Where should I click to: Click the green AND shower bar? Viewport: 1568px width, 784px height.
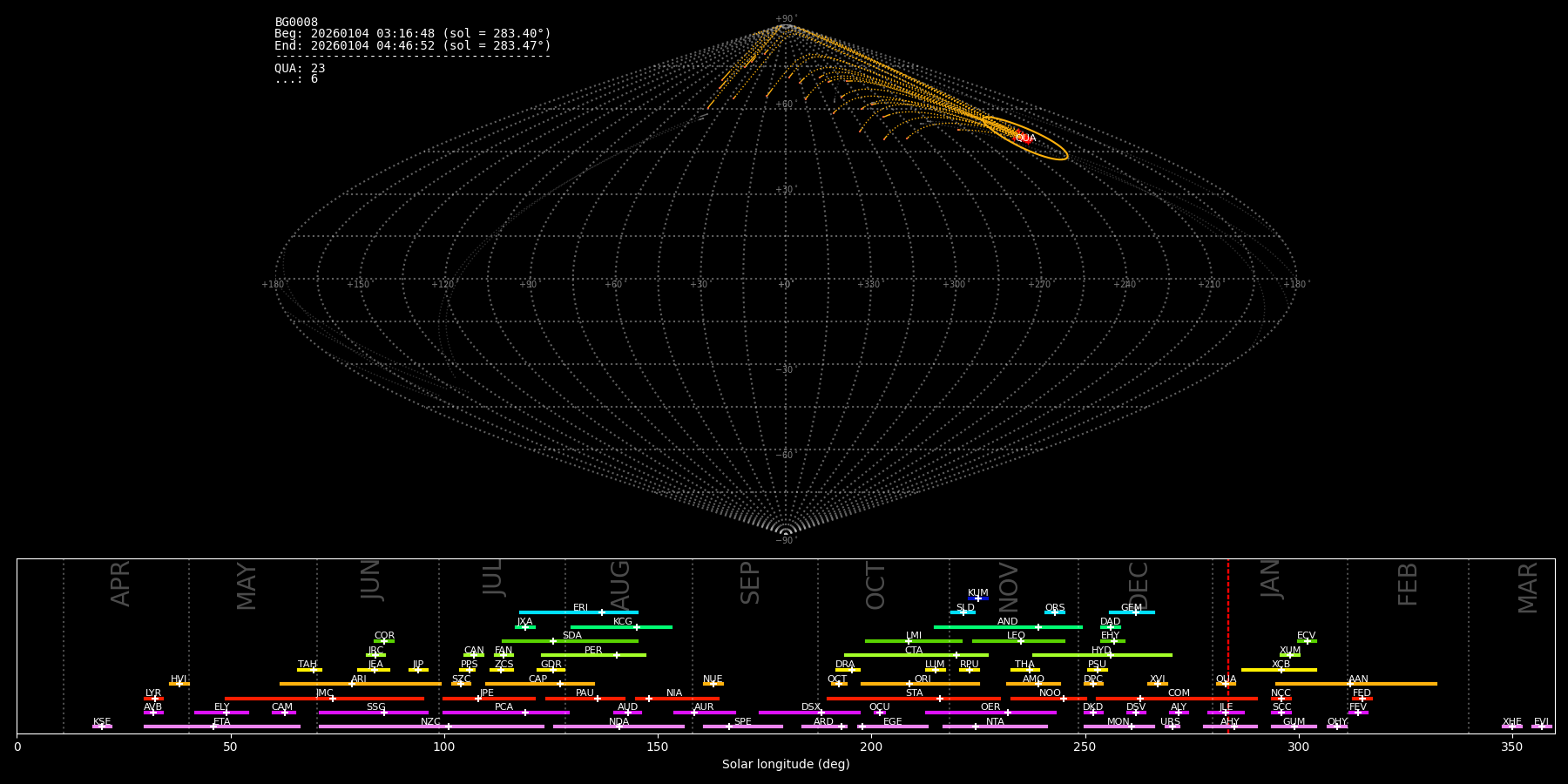(x=976, y=627)
